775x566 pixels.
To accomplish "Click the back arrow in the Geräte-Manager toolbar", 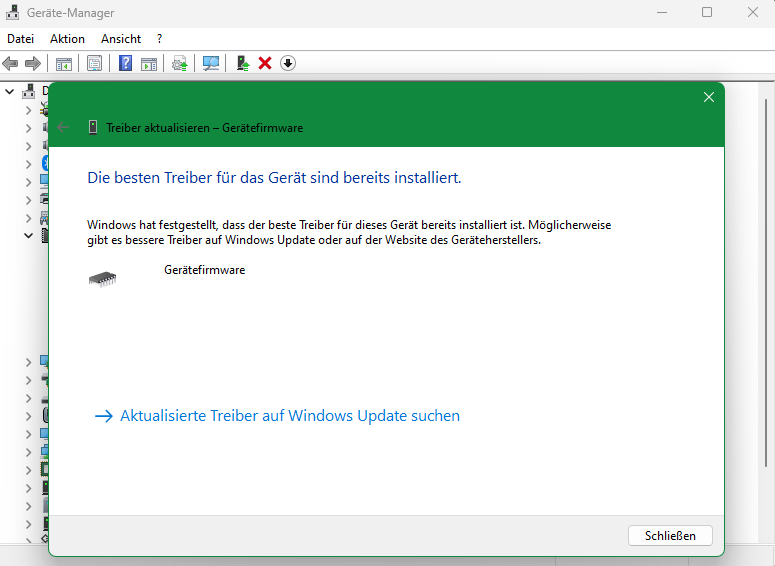I will click(x=11, y=63).
